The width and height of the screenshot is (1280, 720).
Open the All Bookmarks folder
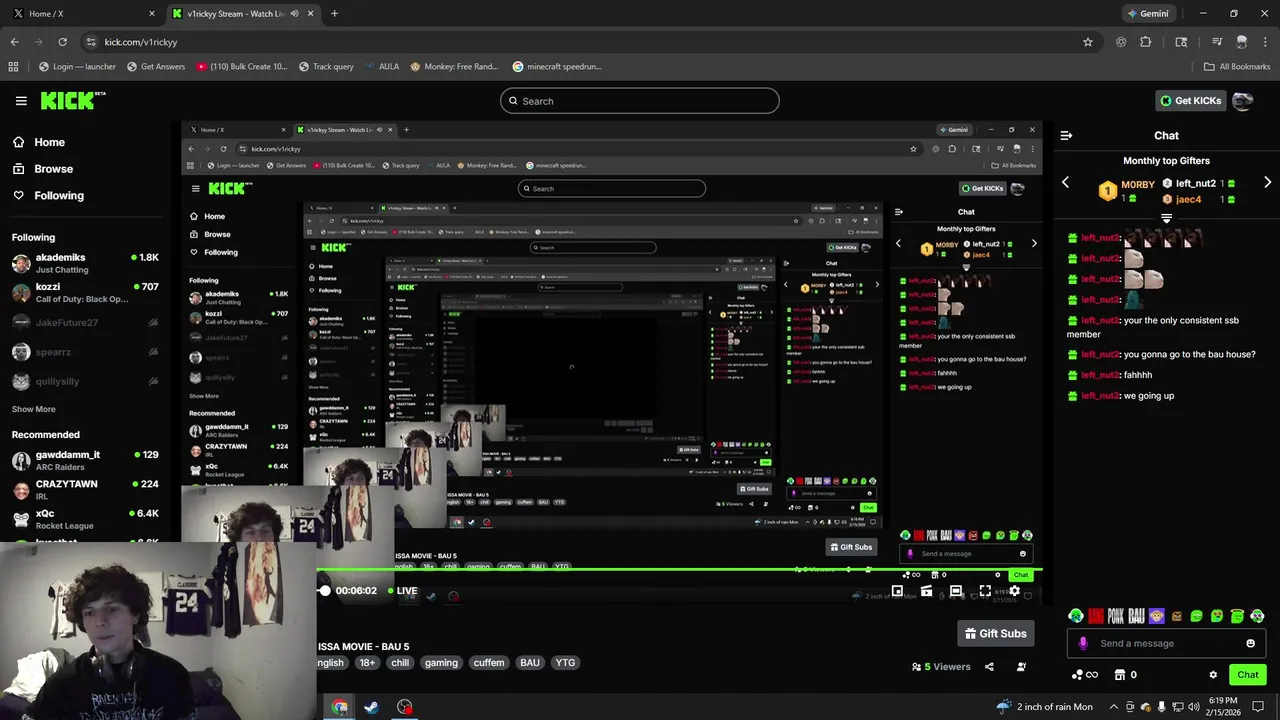[1237, 67]
